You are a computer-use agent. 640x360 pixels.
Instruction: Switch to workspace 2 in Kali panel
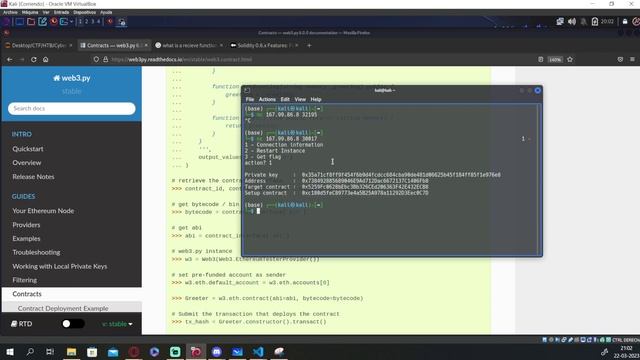coord(87,22)
